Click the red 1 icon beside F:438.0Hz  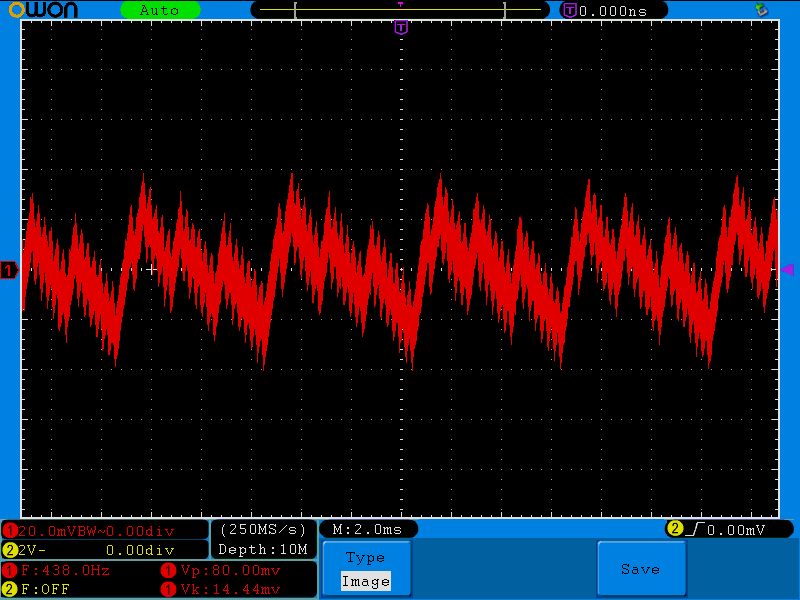10,570
